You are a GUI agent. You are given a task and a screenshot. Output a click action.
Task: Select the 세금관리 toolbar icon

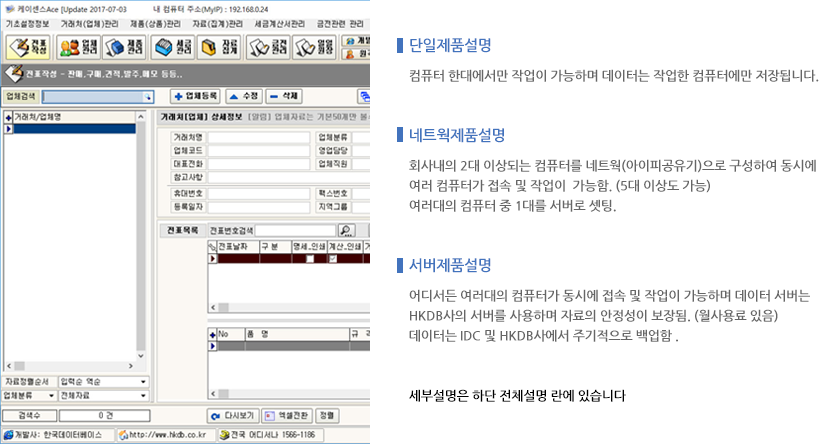click(174, 47)
